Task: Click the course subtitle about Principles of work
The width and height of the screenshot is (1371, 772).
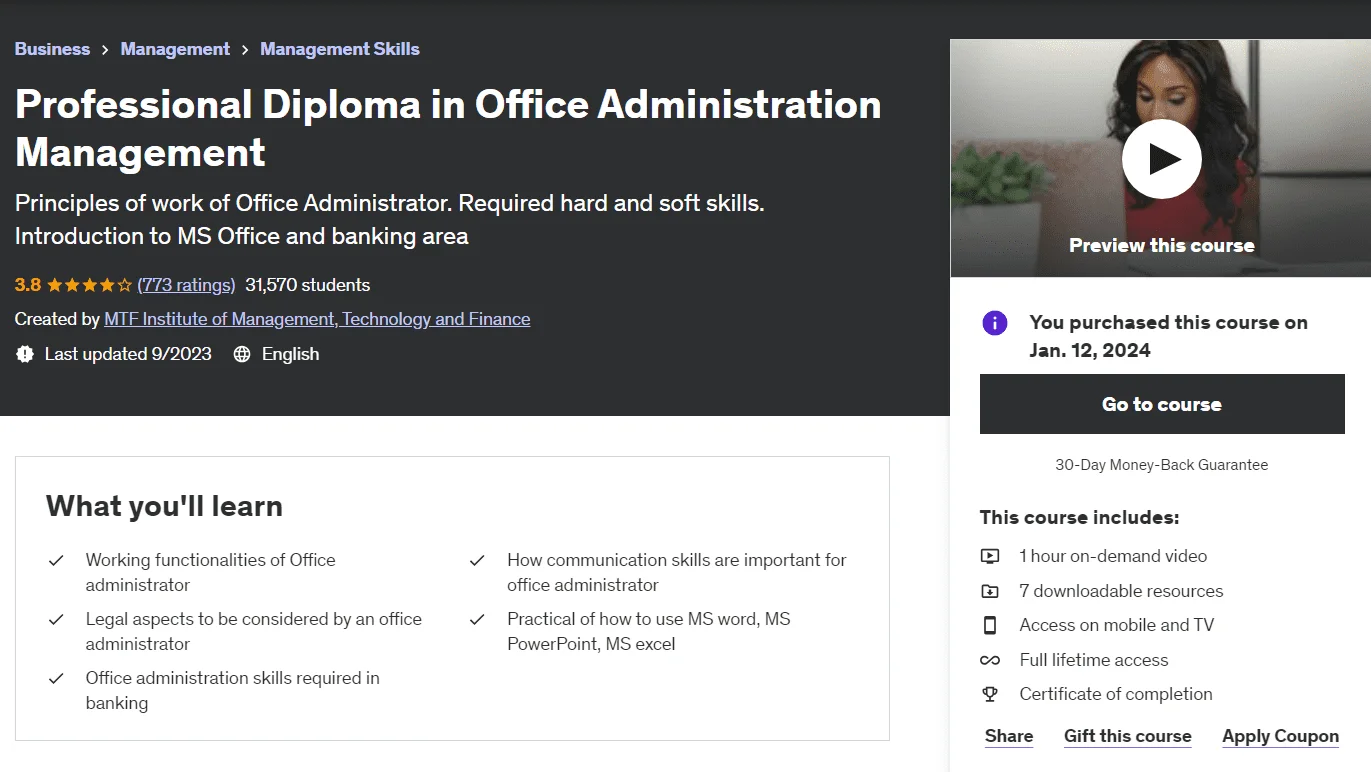Action: [x=390, y=219]
